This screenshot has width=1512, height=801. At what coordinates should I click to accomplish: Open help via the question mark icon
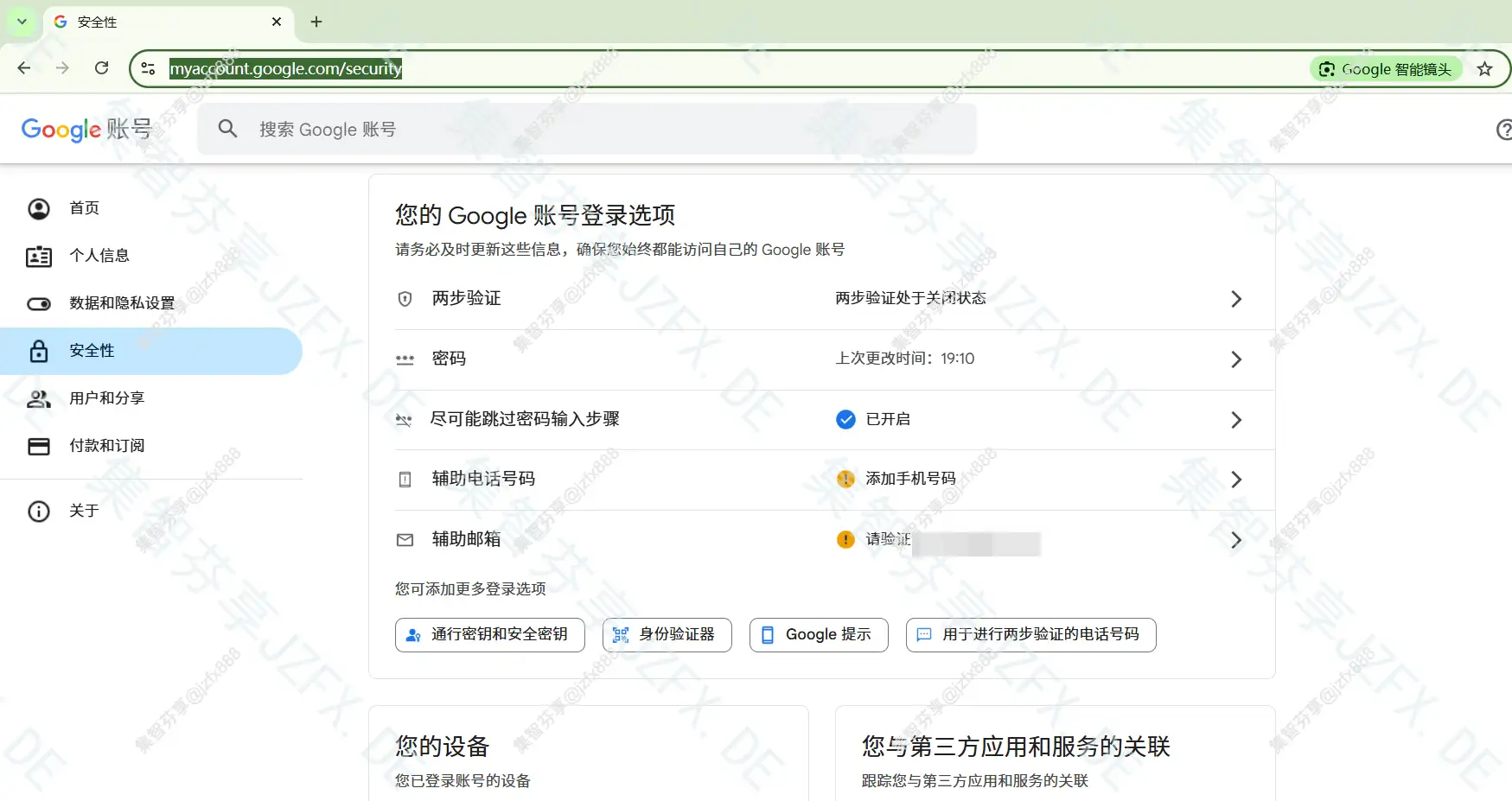[x=1504, y=130]
